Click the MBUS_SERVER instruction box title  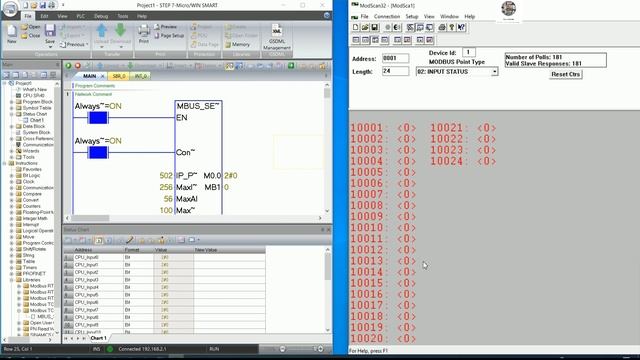pos(198,106)
